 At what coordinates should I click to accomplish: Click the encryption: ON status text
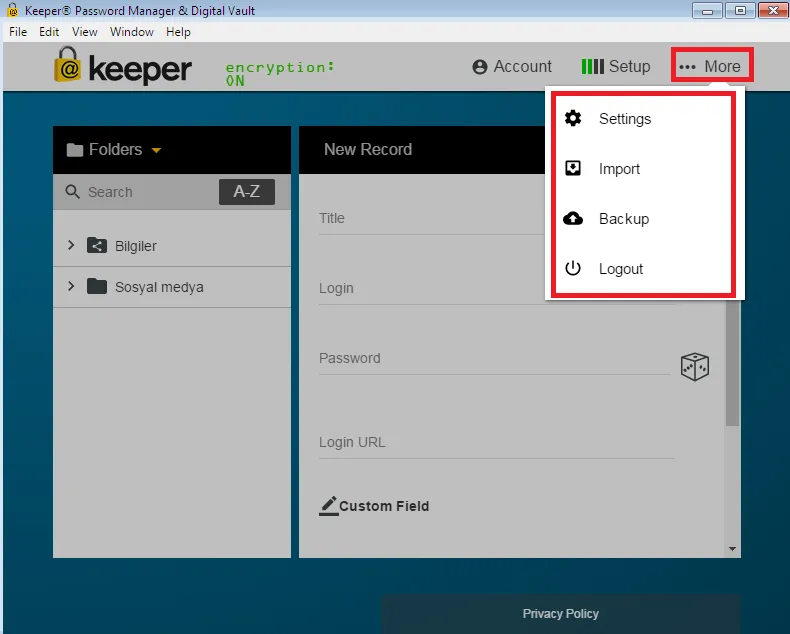point(280,74)
